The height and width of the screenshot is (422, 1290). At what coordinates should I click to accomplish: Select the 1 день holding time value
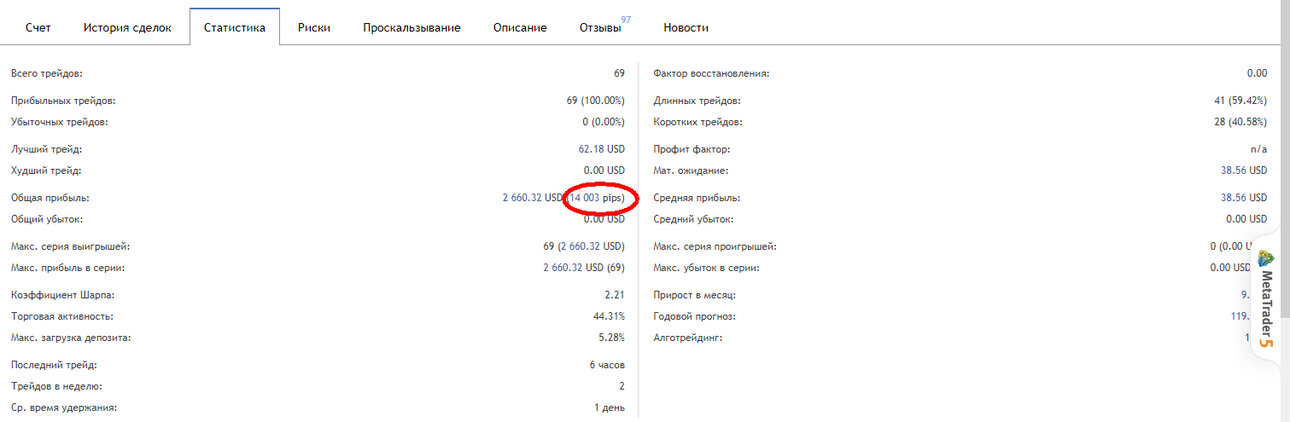tap(609, 408)
